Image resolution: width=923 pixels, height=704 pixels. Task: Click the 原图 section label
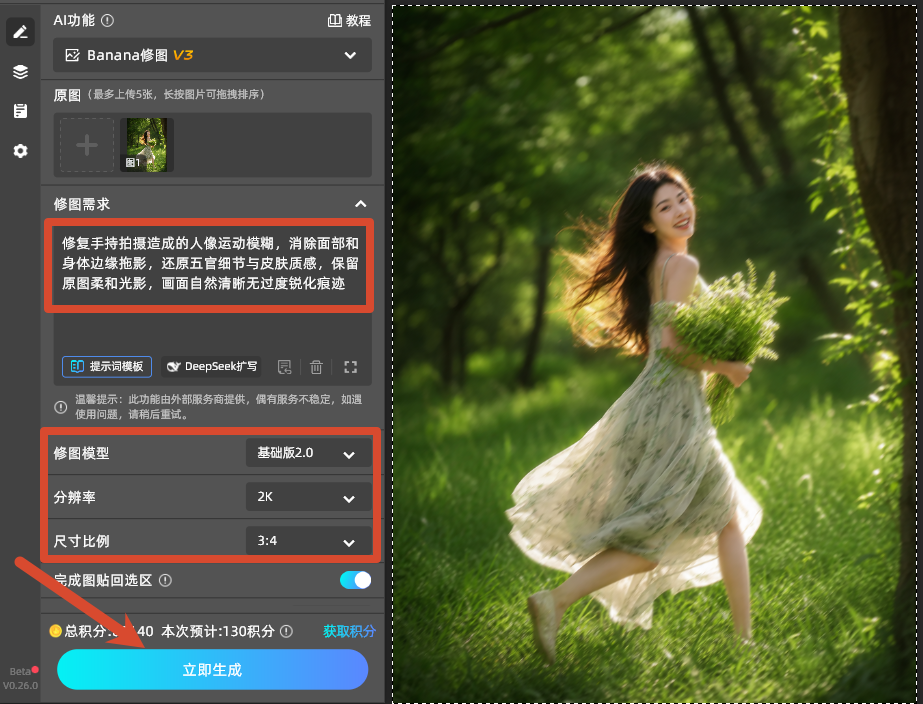pos(67,95)
